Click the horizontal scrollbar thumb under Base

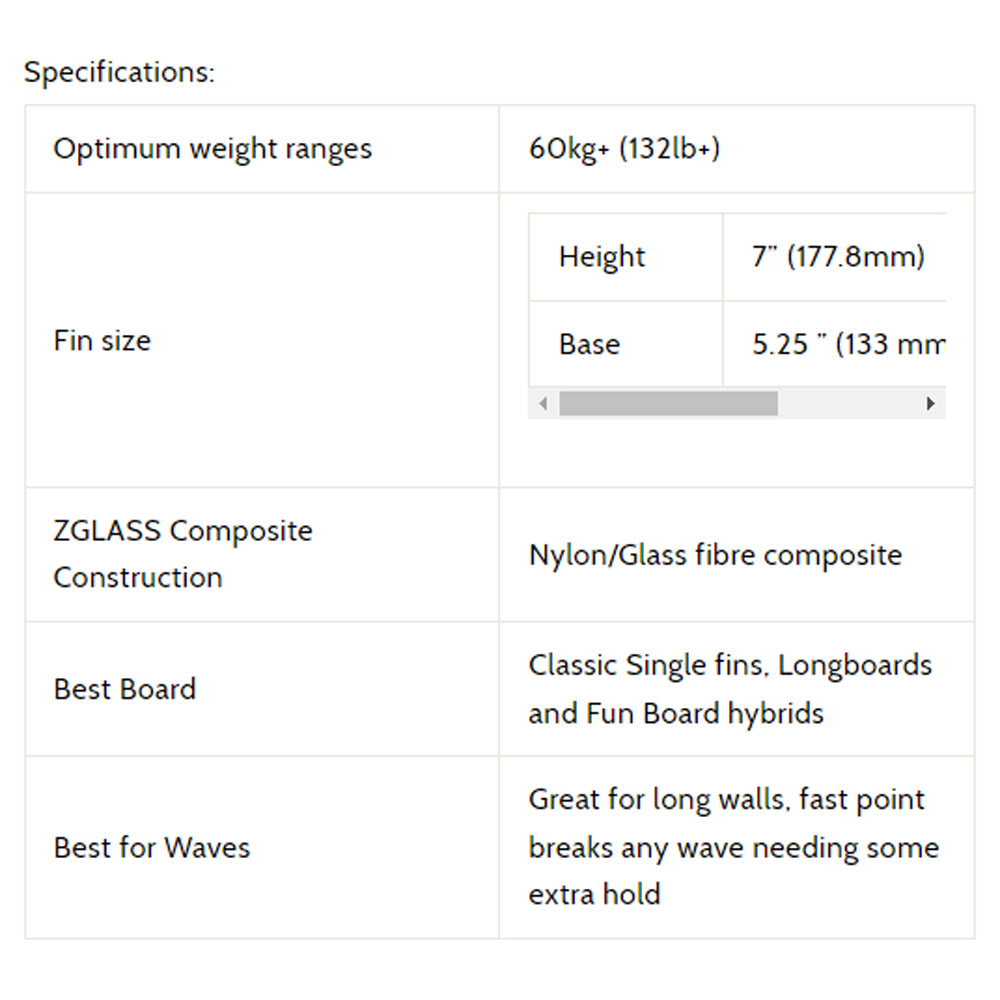pos(668,404)
